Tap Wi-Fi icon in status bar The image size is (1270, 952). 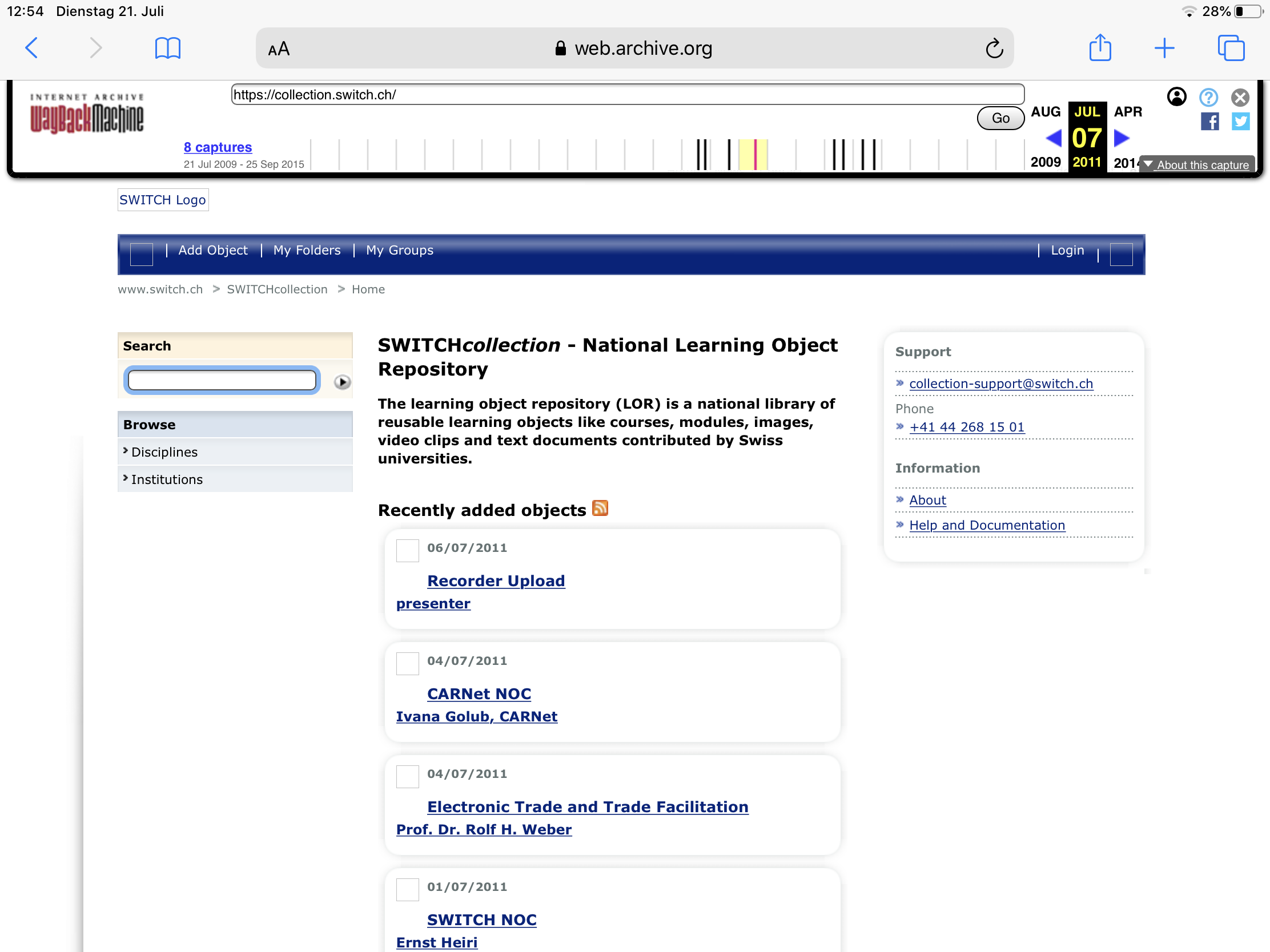click(1189, 11)
